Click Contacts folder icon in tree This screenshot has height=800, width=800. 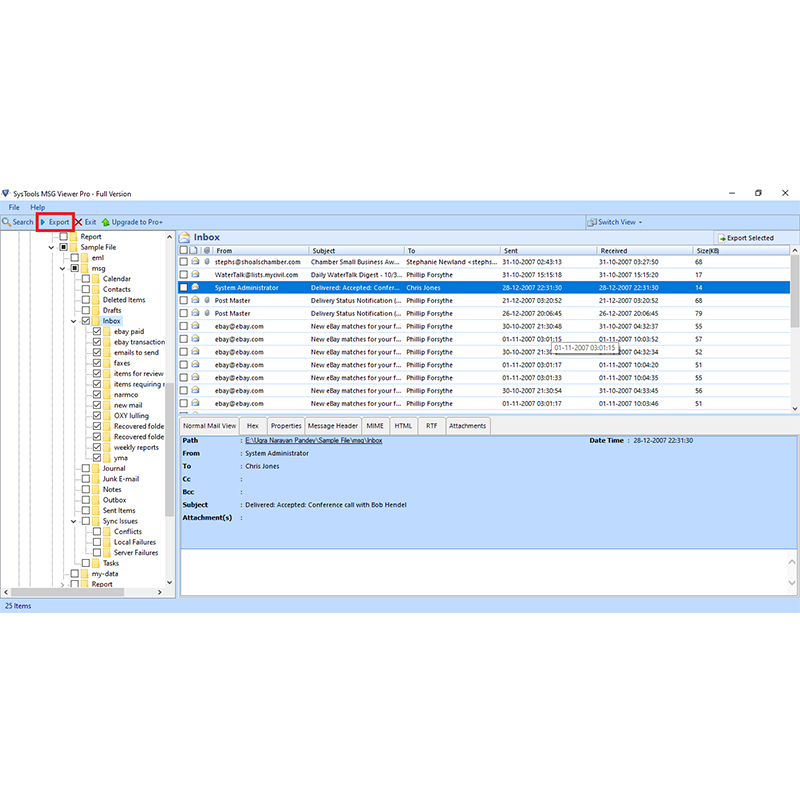tap(96, 289)
